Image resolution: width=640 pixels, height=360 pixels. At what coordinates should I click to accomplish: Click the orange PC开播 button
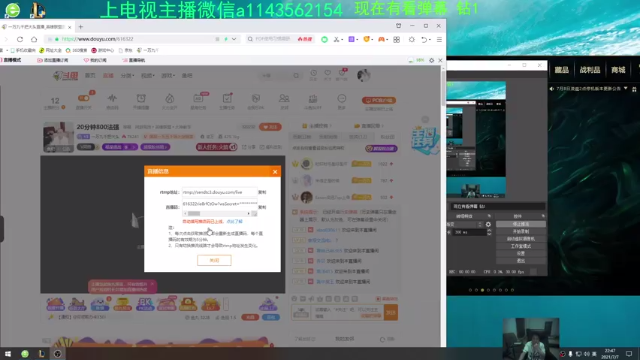[x=379, y=100]
